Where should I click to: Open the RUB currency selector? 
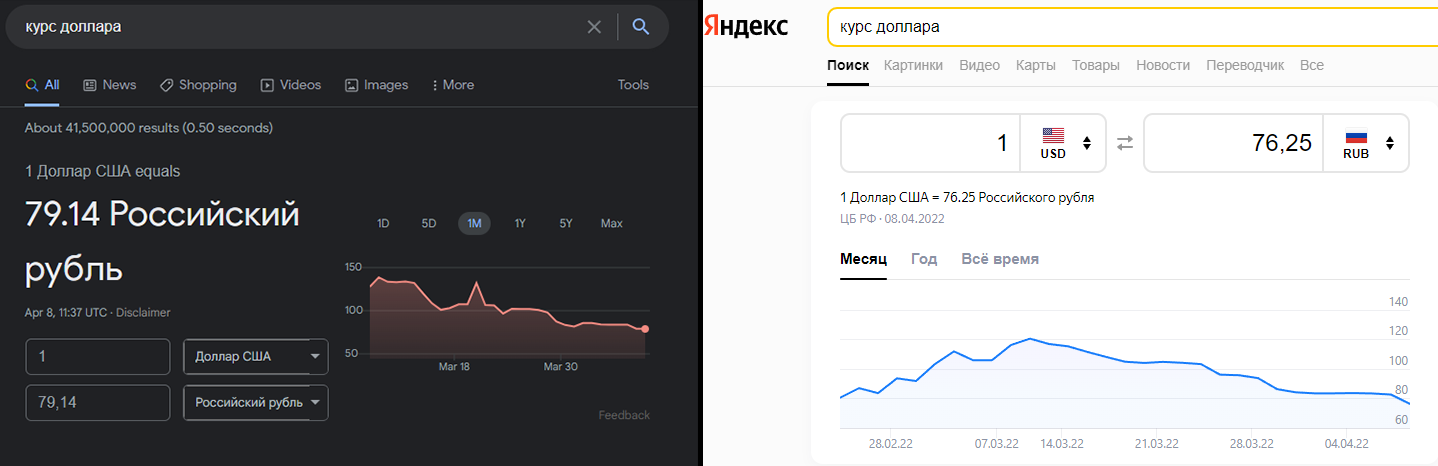point(1366,143)
